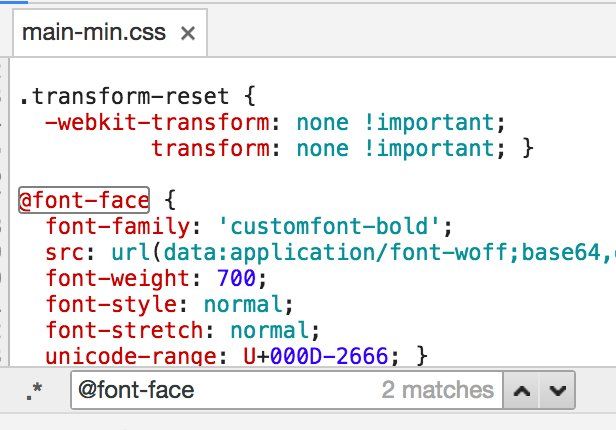Click the unprefixed transform property name
The height and width of the screenshot is (430, 616).
[x=211, y=148]
